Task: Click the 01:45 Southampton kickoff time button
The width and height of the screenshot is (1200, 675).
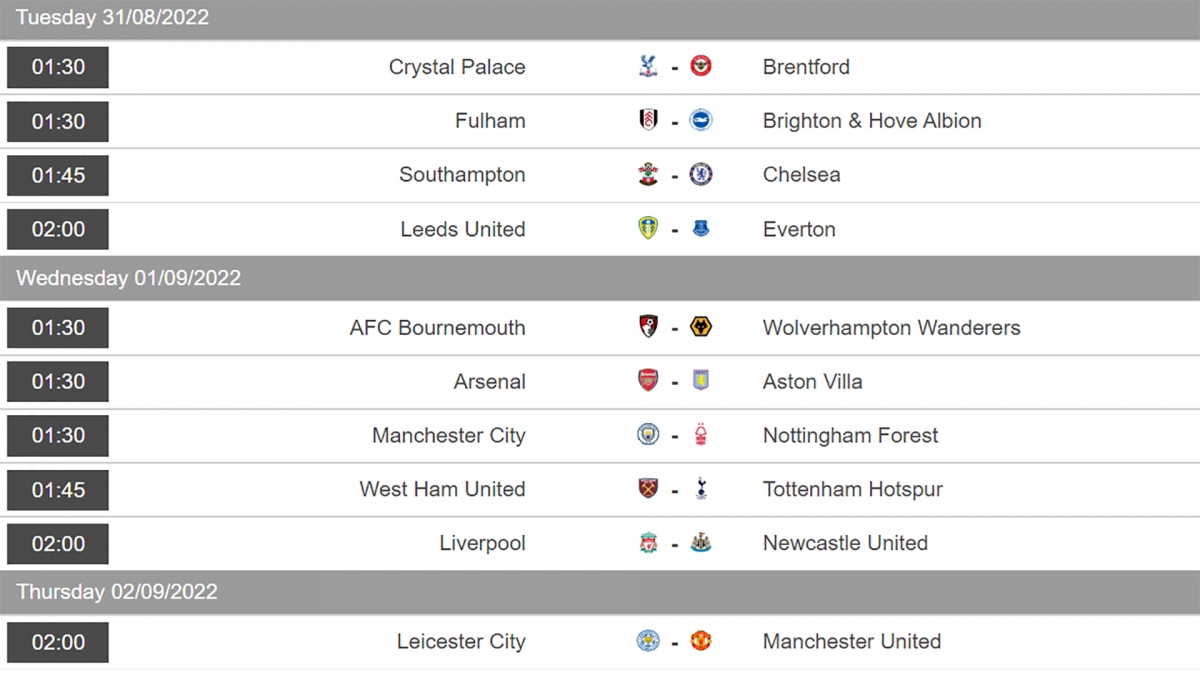Action: [58, 175]
